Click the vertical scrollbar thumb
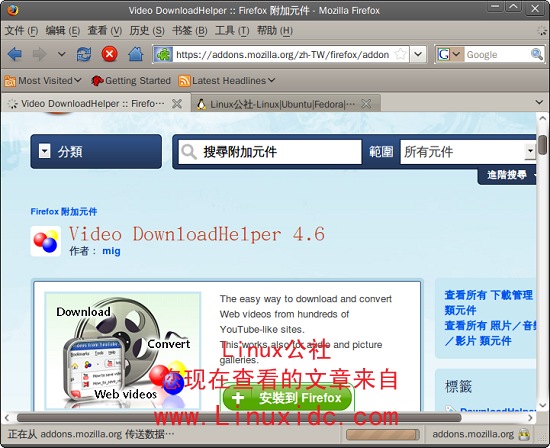This screenshot has width=550, height=448. pos(542,145)
